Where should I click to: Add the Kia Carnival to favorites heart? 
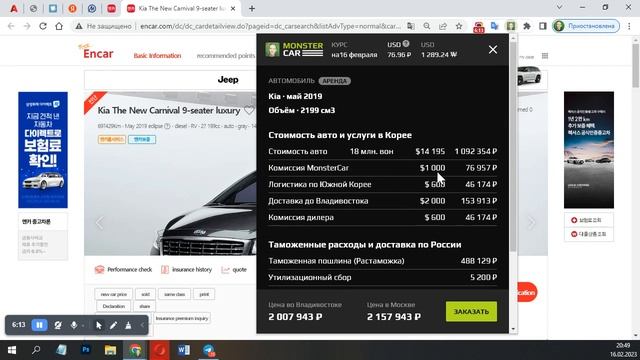pyautogui.click(x=249, y=110)
